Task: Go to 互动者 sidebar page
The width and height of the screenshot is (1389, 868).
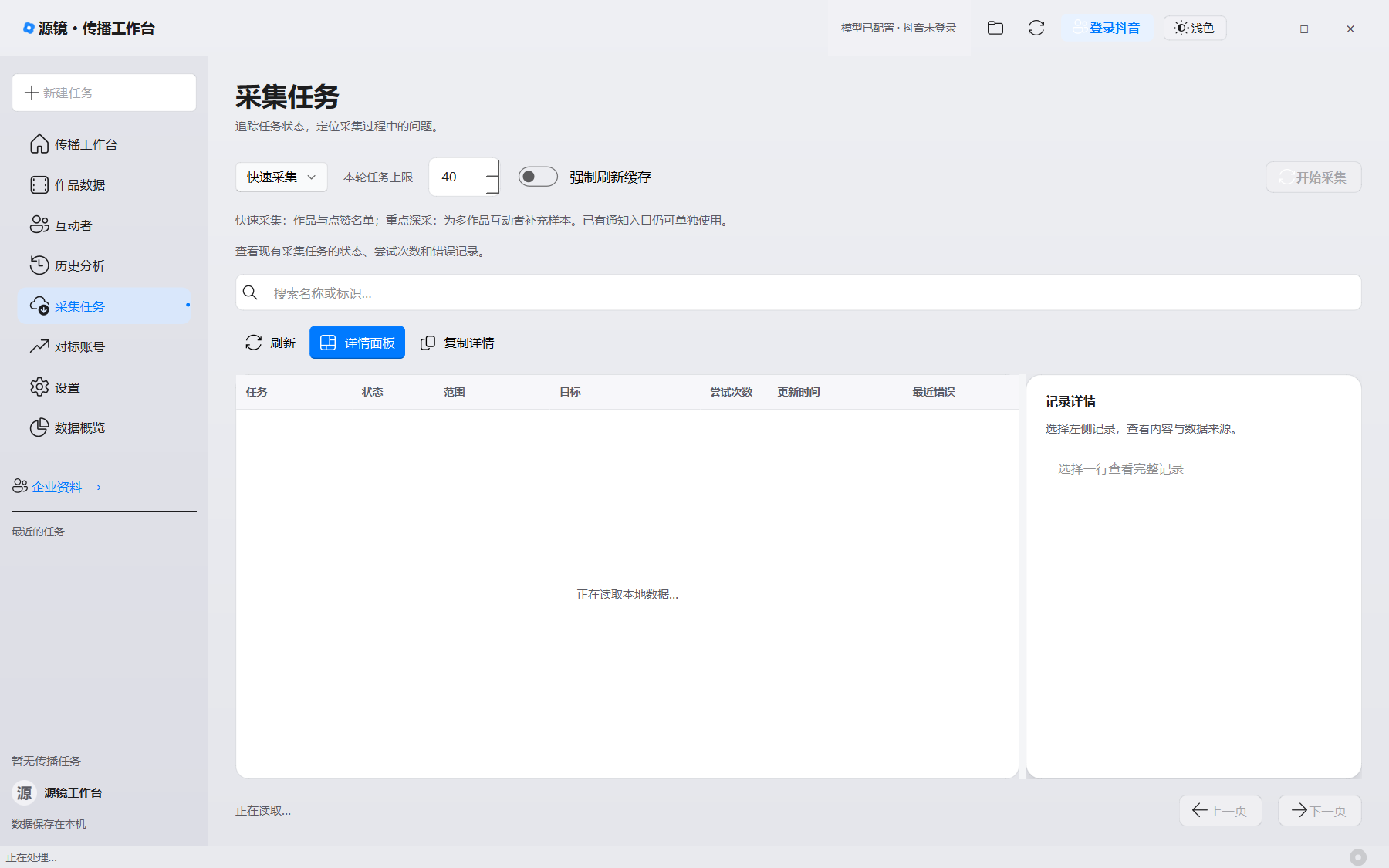Action: 104,225
